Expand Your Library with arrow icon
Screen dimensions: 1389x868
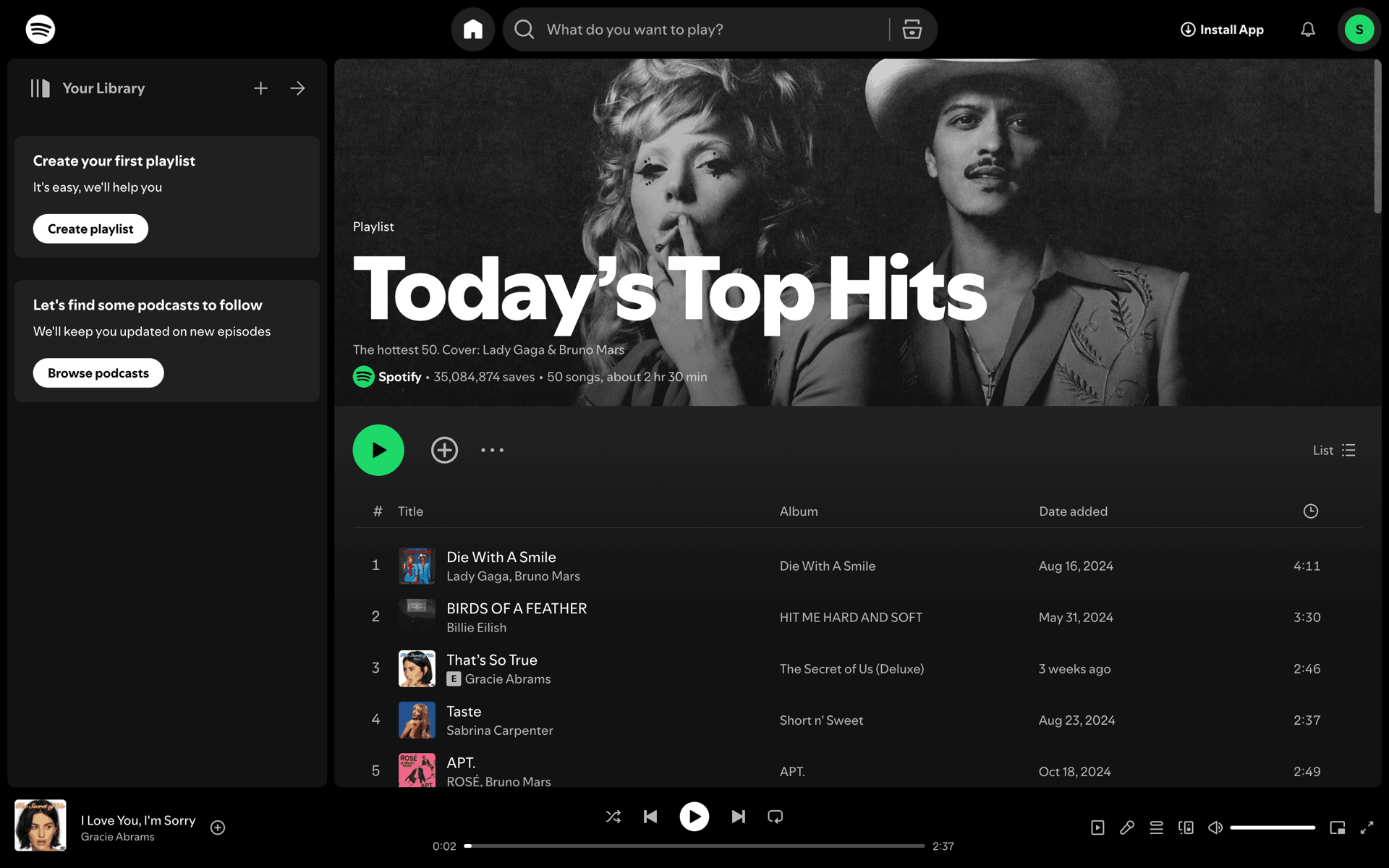pos(297,88)
